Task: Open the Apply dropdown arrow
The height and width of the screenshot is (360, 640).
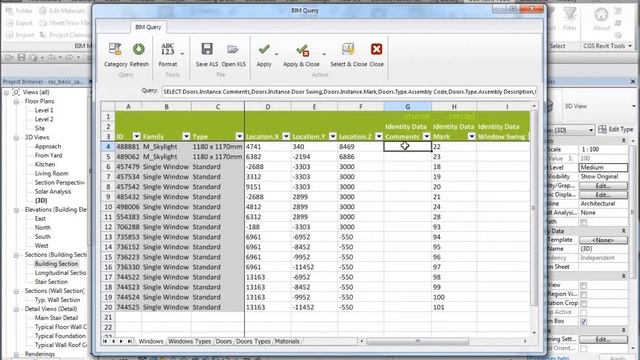Action: click(276, 54)
